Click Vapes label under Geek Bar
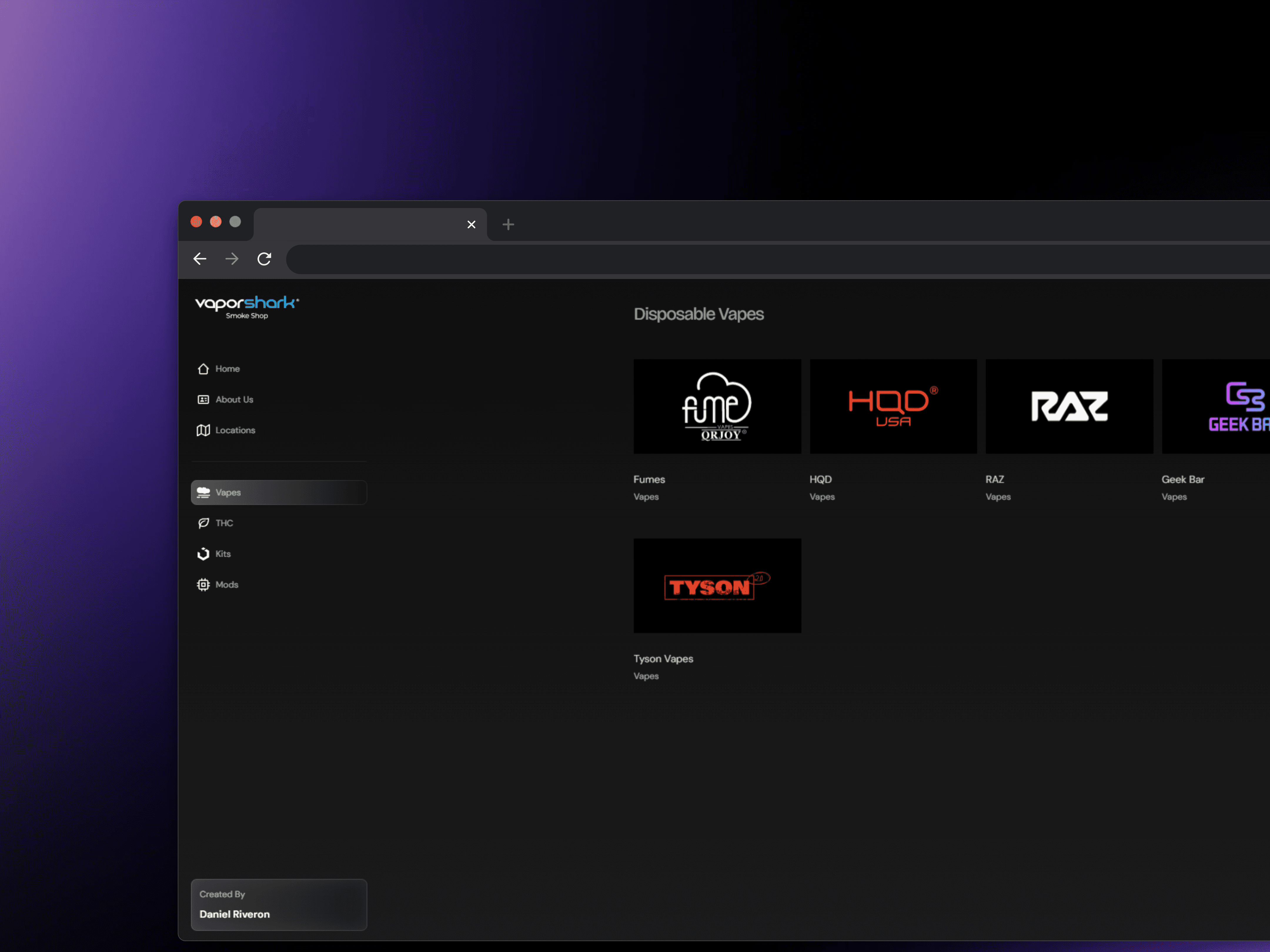Viewport: 1270px width, 952px height. pos(1174,497)
